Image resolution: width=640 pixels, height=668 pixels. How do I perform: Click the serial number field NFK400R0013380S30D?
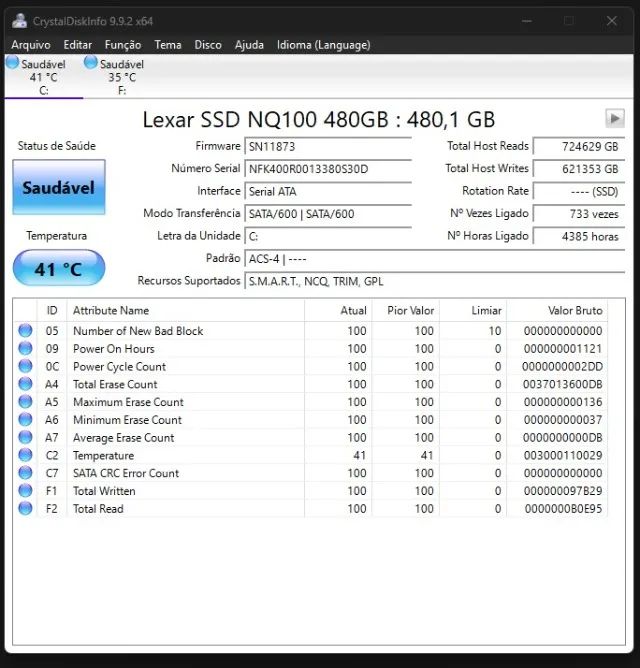click(328, 169)
